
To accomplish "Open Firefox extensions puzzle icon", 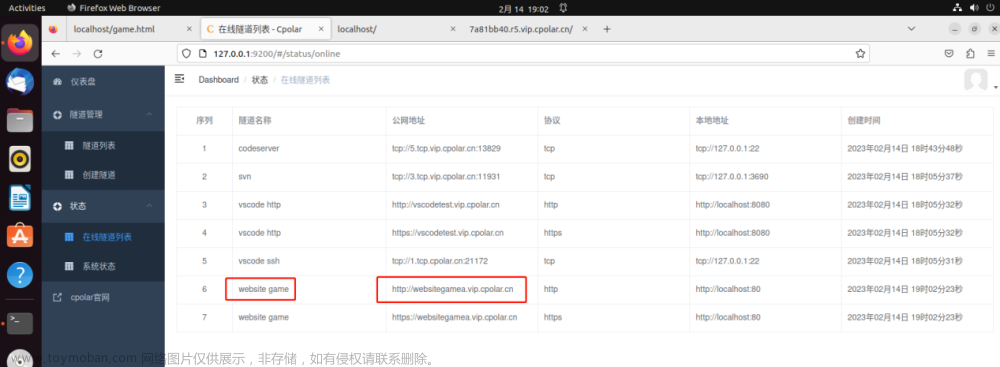I will click(971, 54).
